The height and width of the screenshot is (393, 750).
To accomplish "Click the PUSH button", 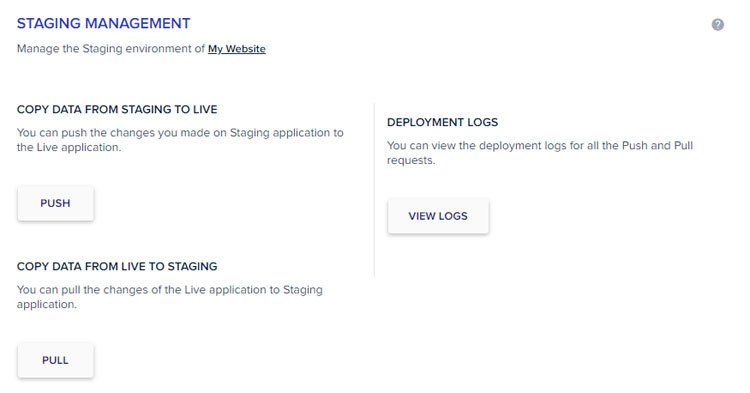I will 55,203.
